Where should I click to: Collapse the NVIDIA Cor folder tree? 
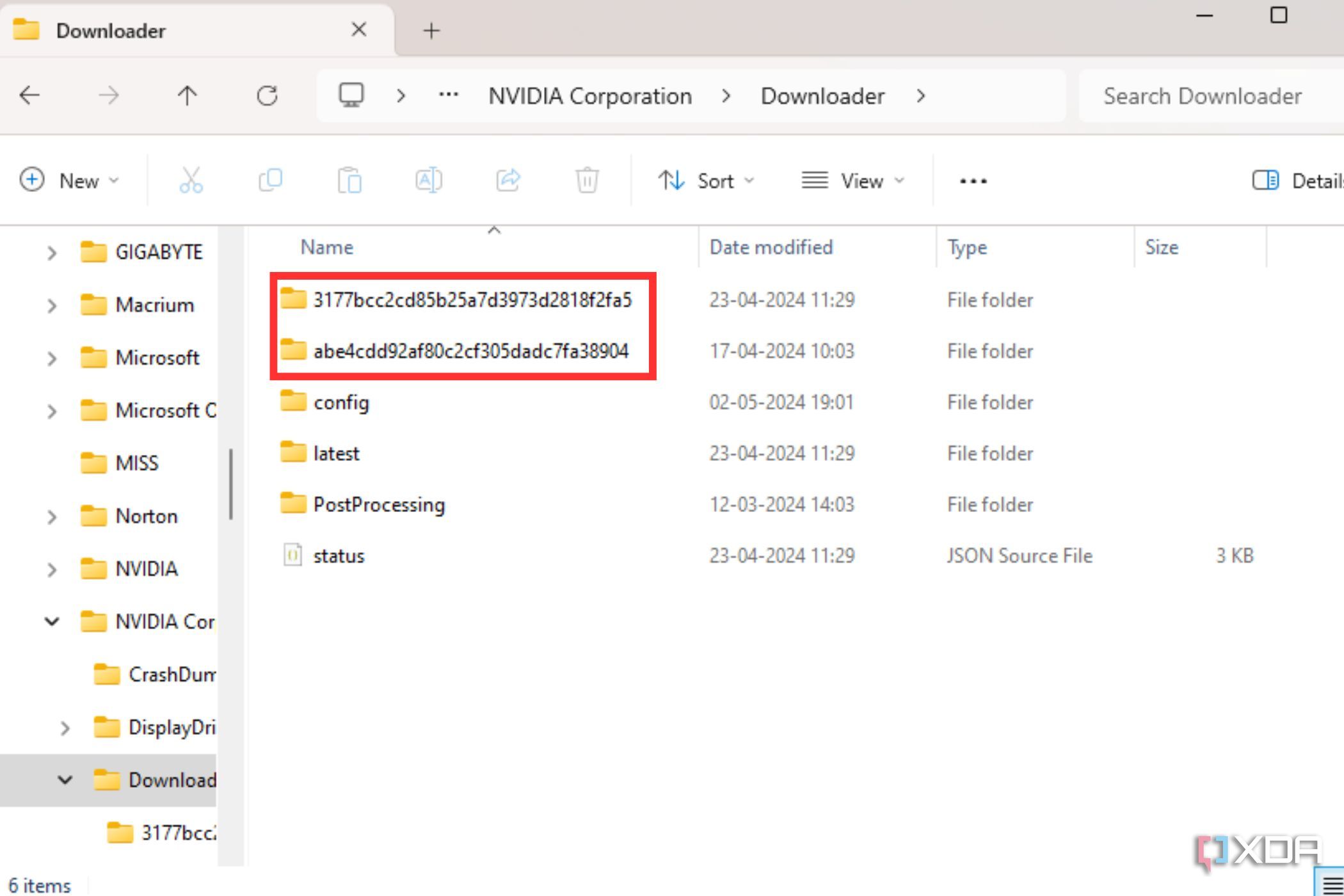tap(51, 621)
